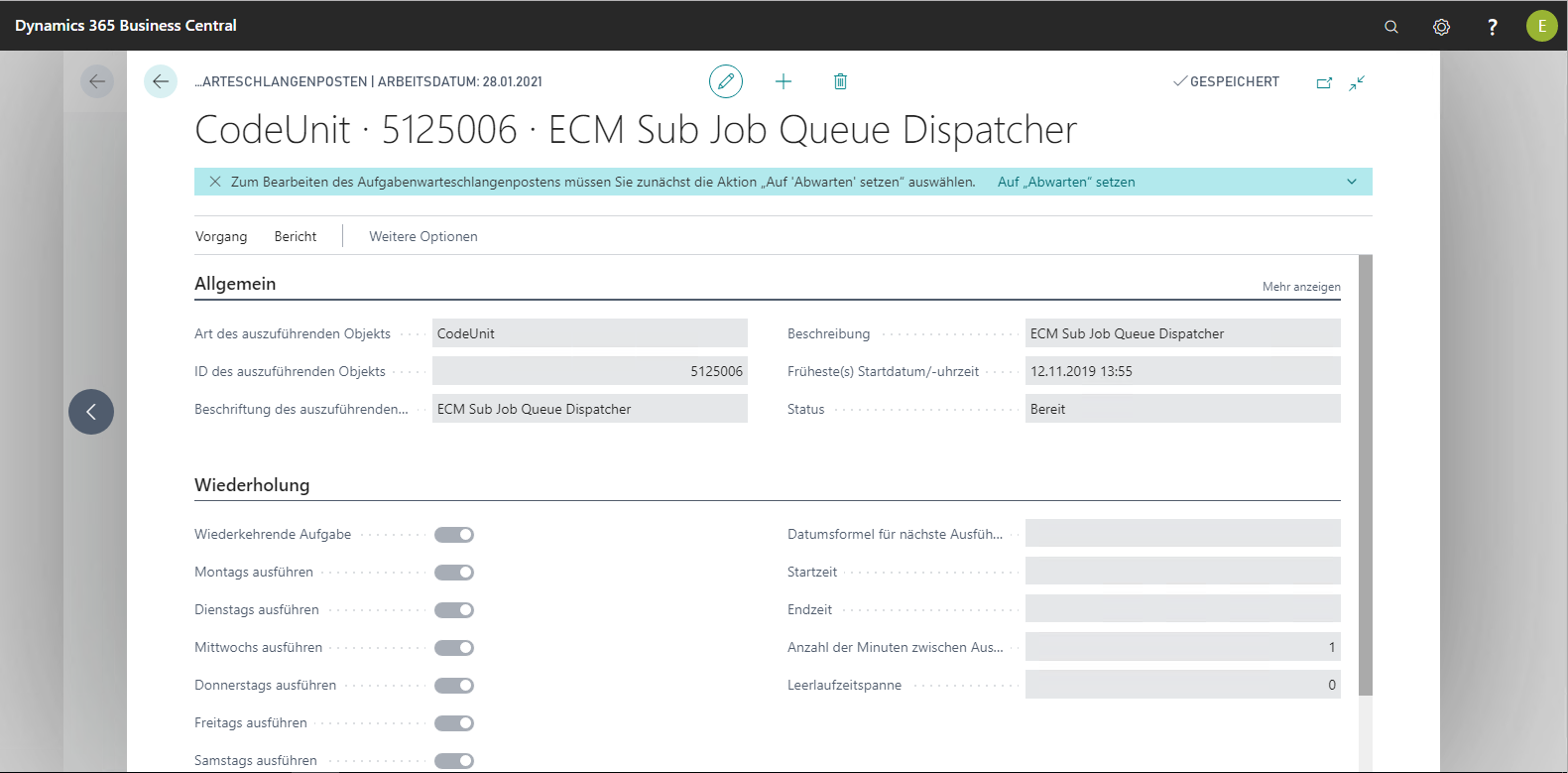
Task: Click the pencil edit icon
Action: click(726, 81)
